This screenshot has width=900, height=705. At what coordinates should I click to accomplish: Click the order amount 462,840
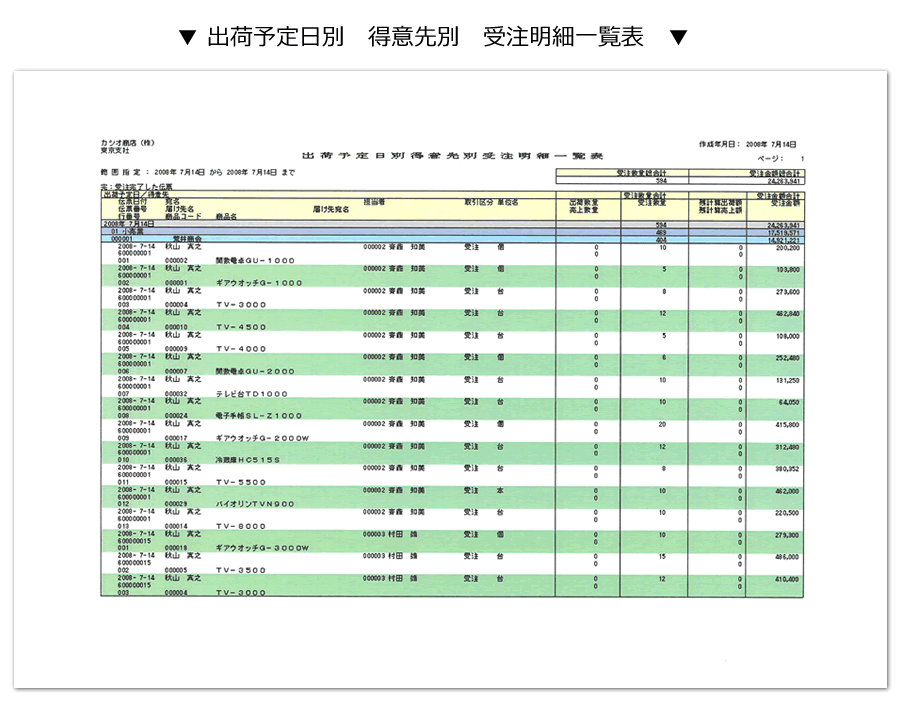pos(786,314)
